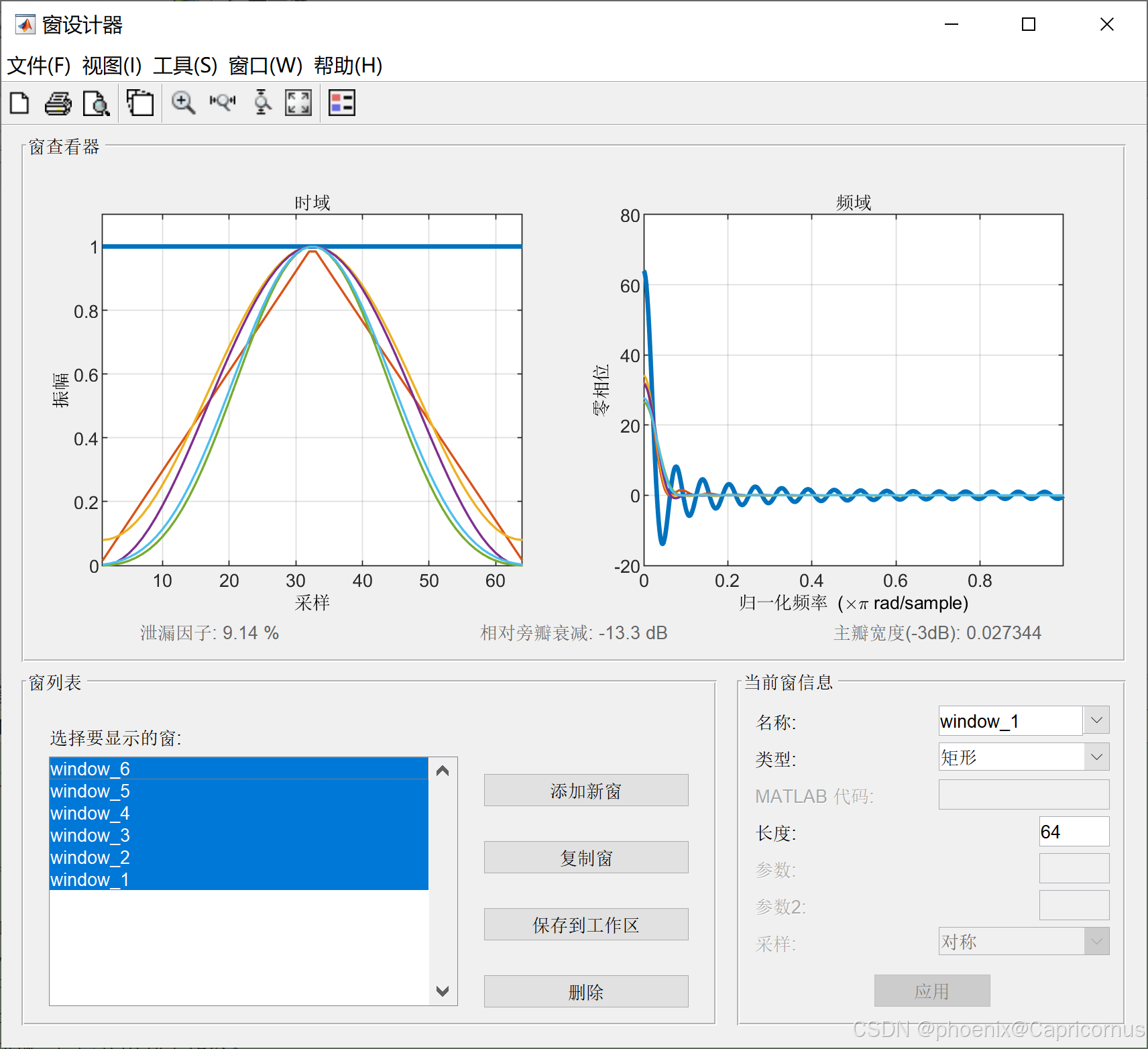This screenshot has height=1049, width=1148.
Task: Select window_1 in the window list
Action: 239,879
